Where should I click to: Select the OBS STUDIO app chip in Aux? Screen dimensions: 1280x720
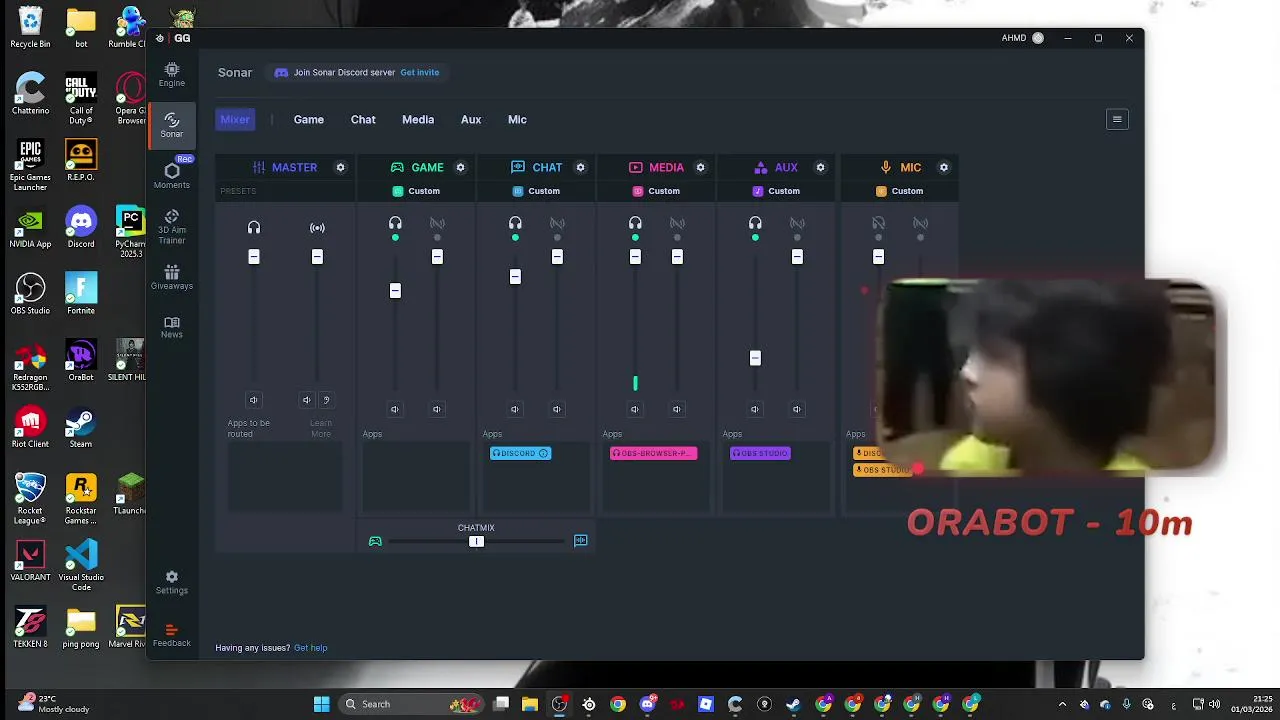coord(761,453)
